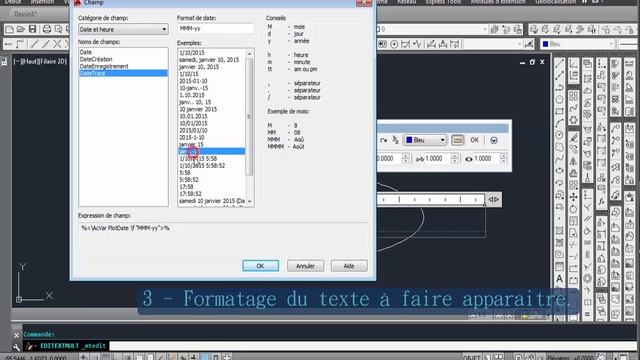Click the Annuler button
This screenshot has width=640, height=360.
305,266
